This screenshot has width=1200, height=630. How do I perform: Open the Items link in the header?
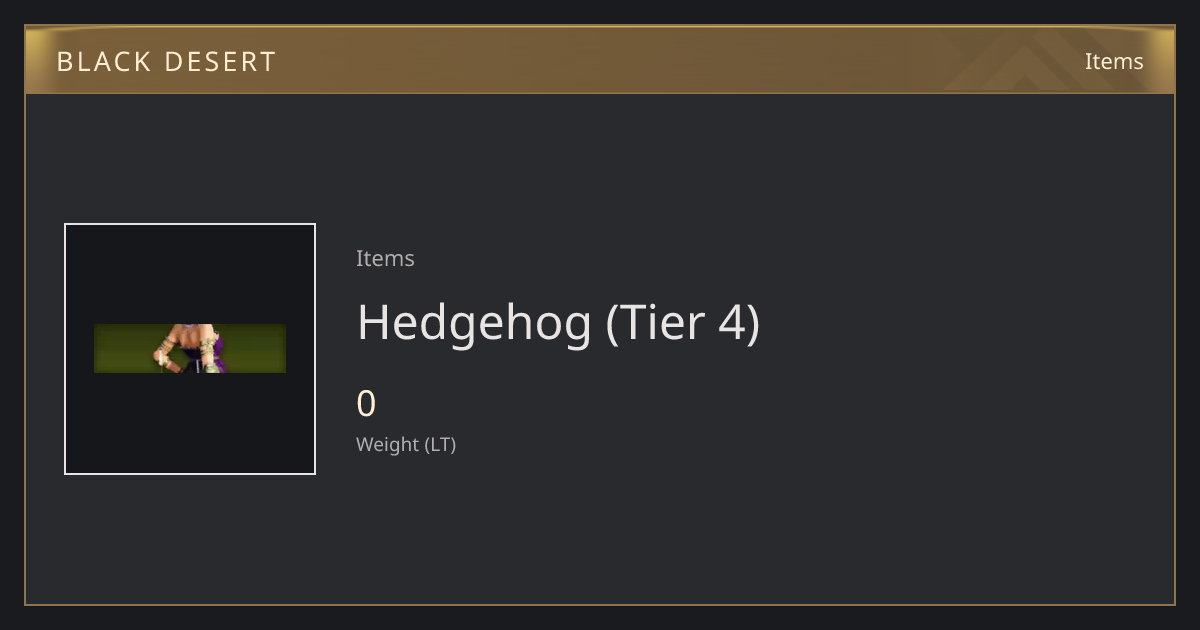click(x=1114, y=61)
